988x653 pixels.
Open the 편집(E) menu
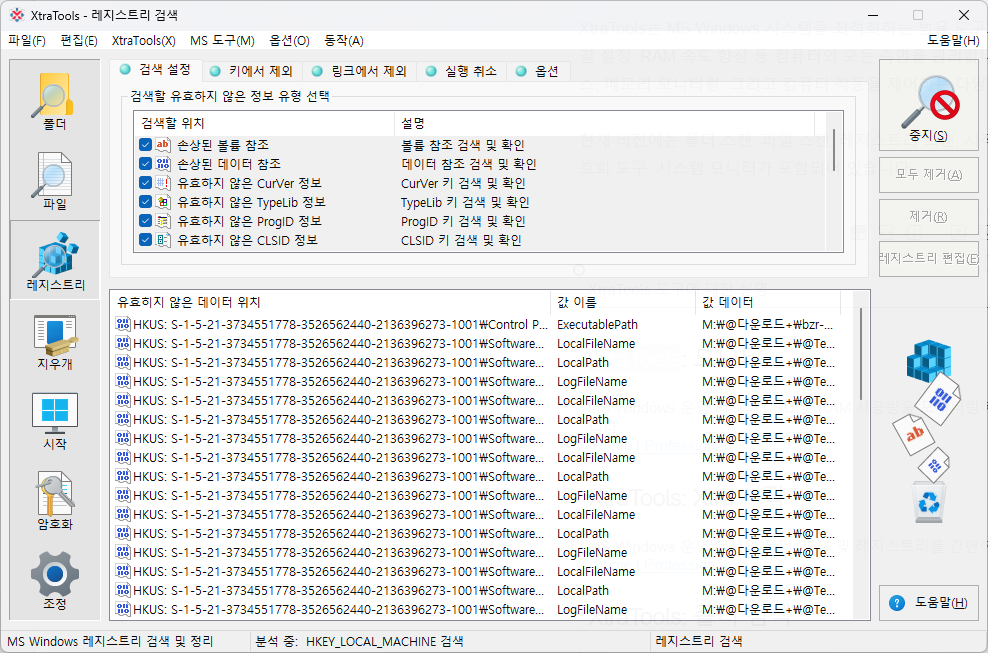[x=79, y=40]
